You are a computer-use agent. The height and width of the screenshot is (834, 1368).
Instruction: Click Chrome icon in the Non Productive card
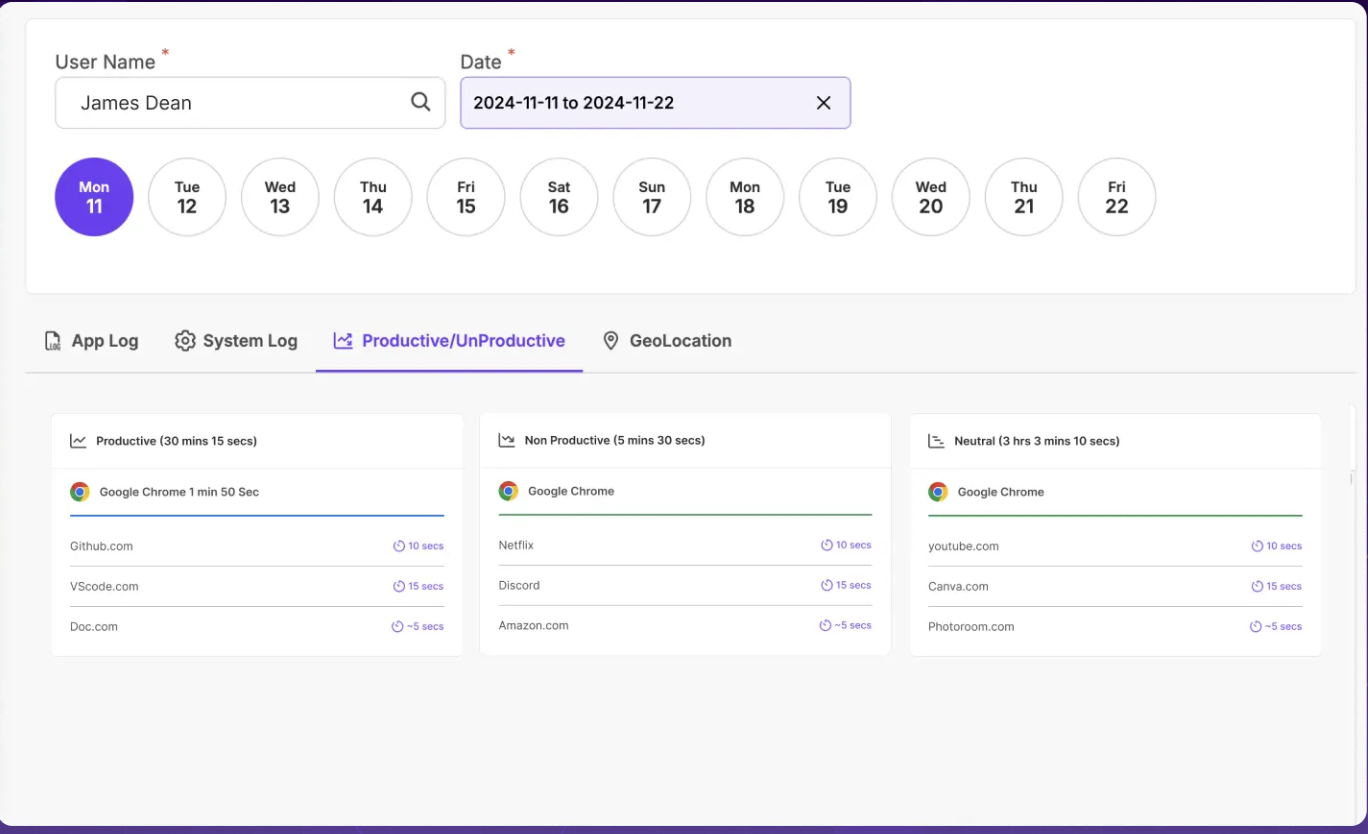pos(509,491)
